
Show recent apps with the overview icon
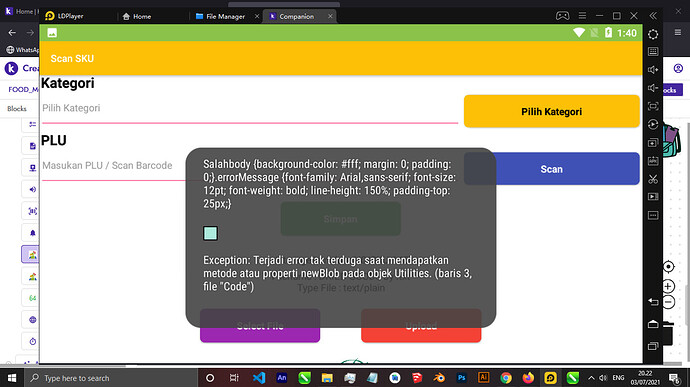point(653,346)
